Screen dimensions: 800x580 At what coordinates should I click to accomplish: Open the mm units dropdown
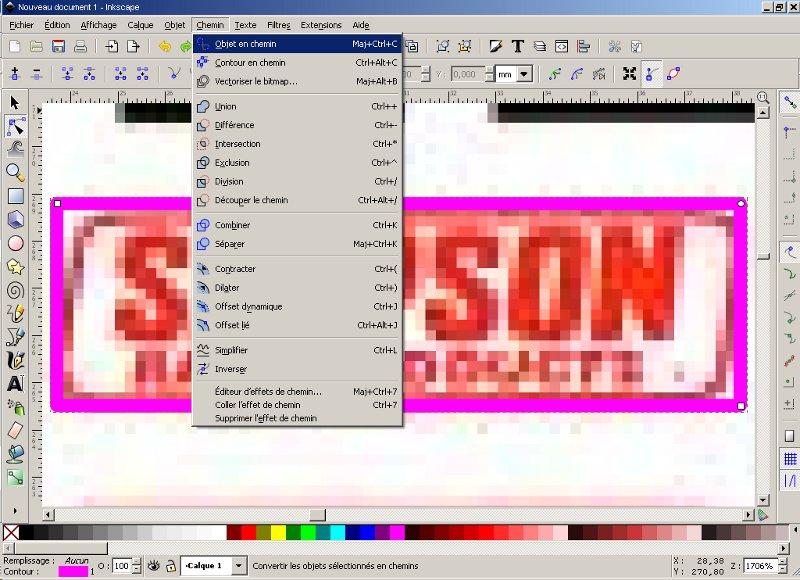(523, 74)
